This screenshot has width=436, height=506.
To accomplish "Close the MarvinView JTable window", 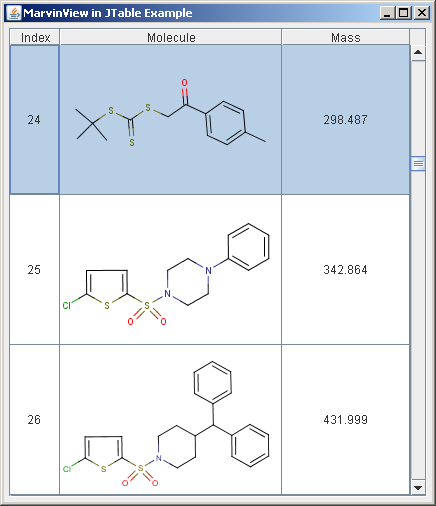I will [422, 13].
